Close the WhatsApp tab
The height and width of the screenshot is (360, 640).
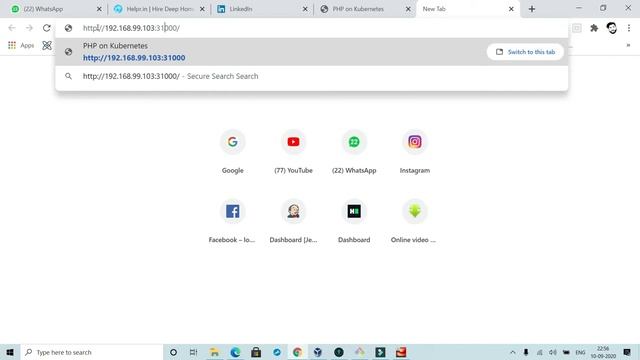click(x=99, y=9)
